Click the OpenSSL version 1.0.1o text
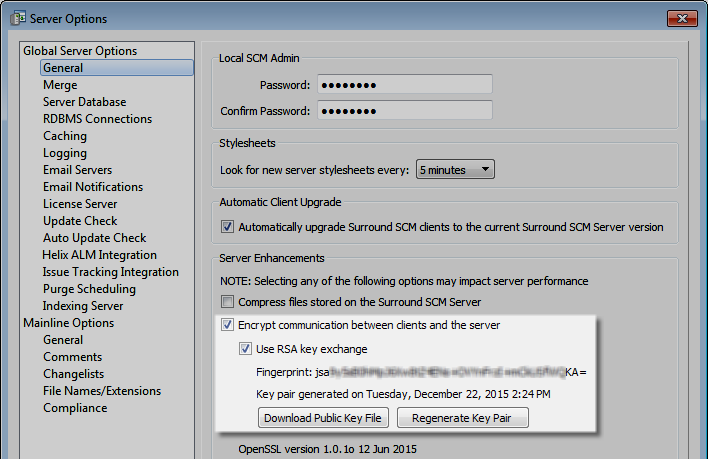This screenshot has width=708, height=459. (327, 450)
